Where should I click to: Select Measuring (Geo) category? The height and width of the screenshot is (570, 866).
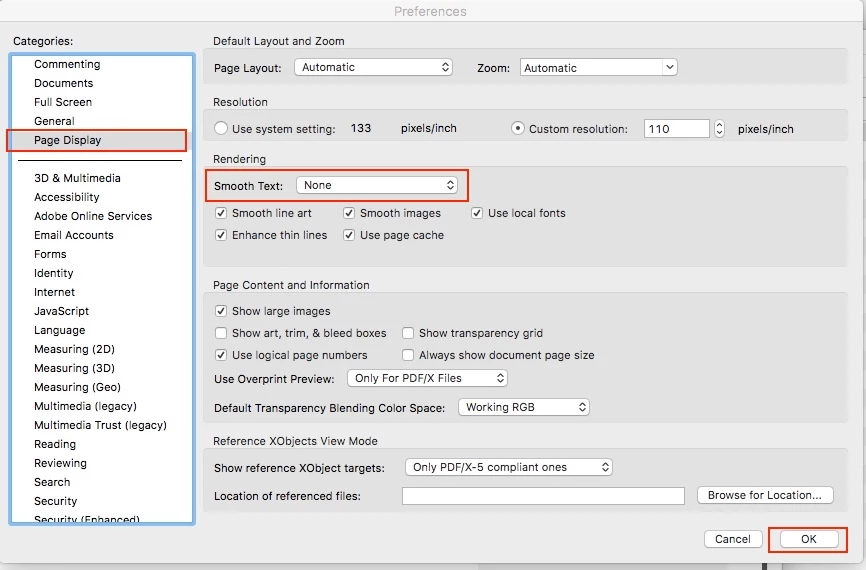point(77,387)
